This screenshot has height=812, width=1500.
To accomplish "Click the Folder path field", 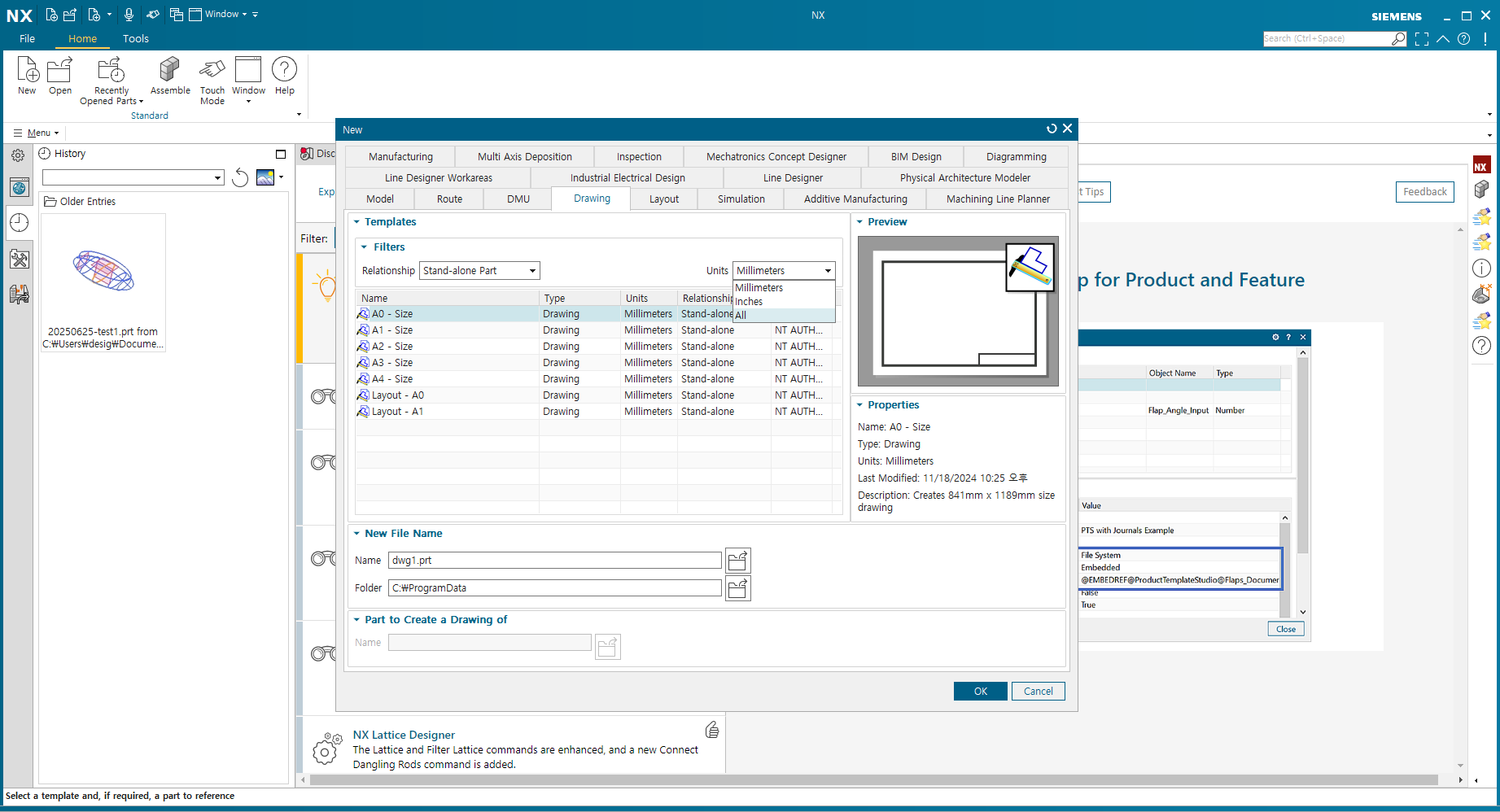I will click(555, 588).
